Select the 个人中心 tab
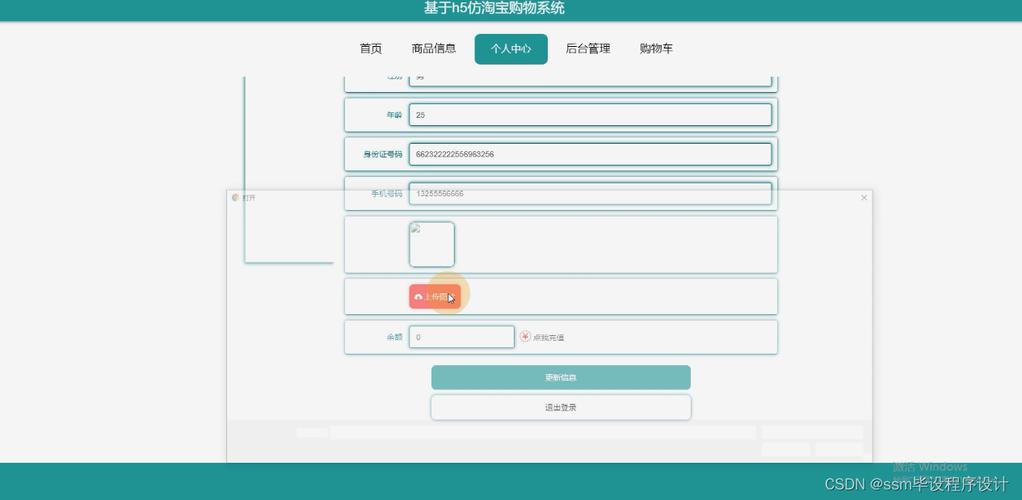1022x500 pixels. 511,49
